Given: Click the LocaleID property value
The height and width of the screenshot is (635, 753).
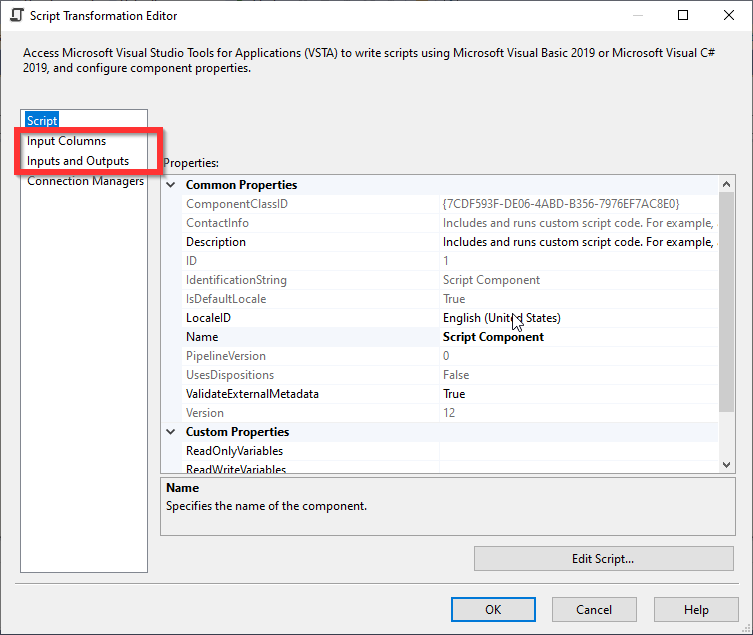Looking at the screenshot, I should [578, 318].
